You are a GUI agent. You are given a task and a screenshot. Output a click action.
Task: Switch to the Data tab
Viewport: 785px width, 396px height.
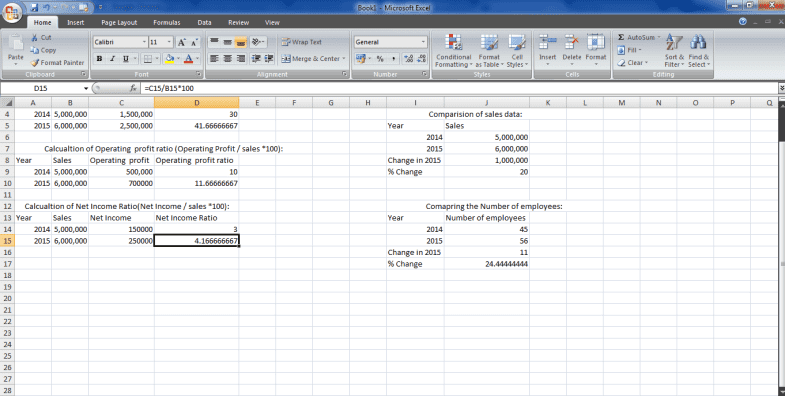204,23
